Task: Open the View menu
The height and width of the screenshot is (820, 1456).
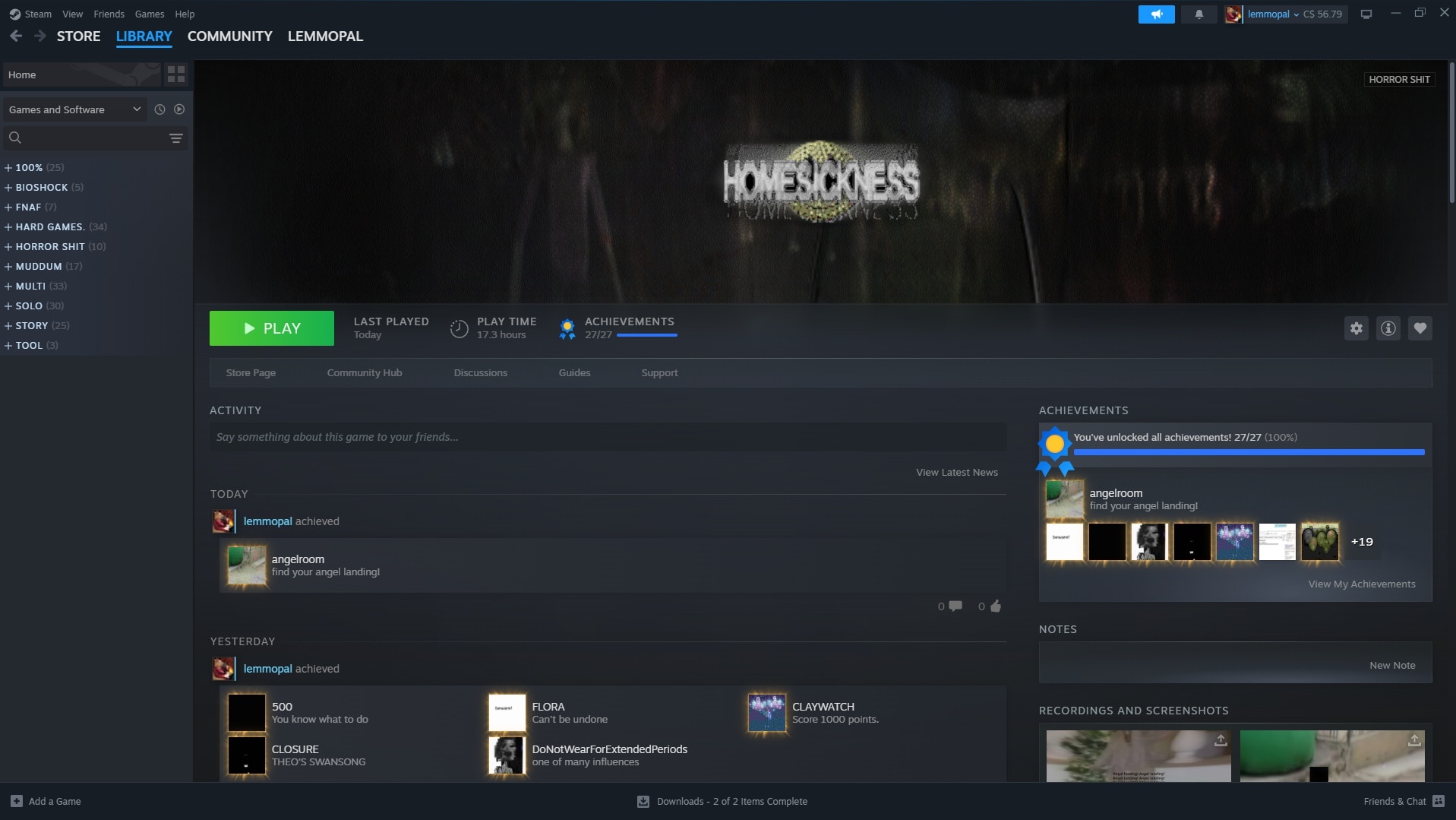Action: pyautogui.click(x=72, y=14)
